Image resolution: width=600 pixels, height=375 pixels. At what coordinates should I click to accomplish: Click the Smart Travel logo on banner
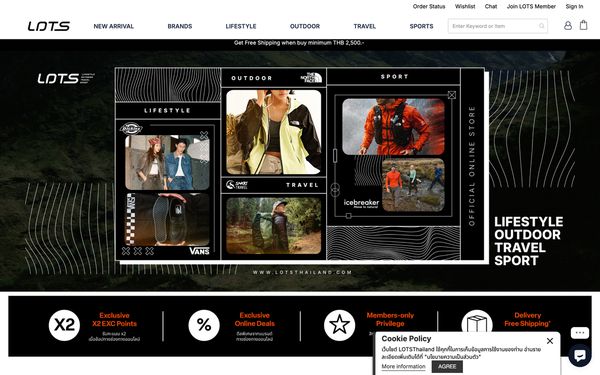(236, 185)
